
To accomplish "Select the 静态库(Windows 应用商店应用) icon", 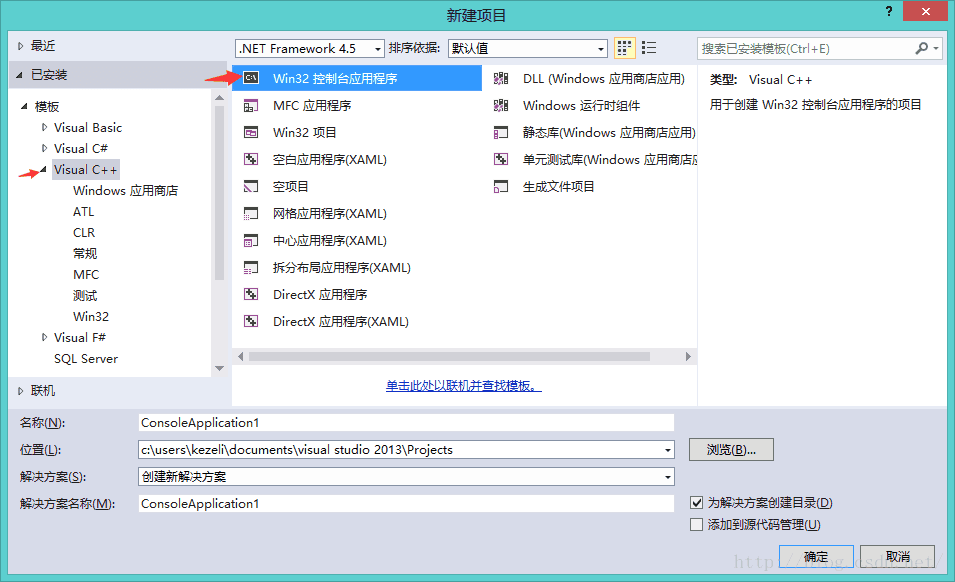I will (501, 133).
